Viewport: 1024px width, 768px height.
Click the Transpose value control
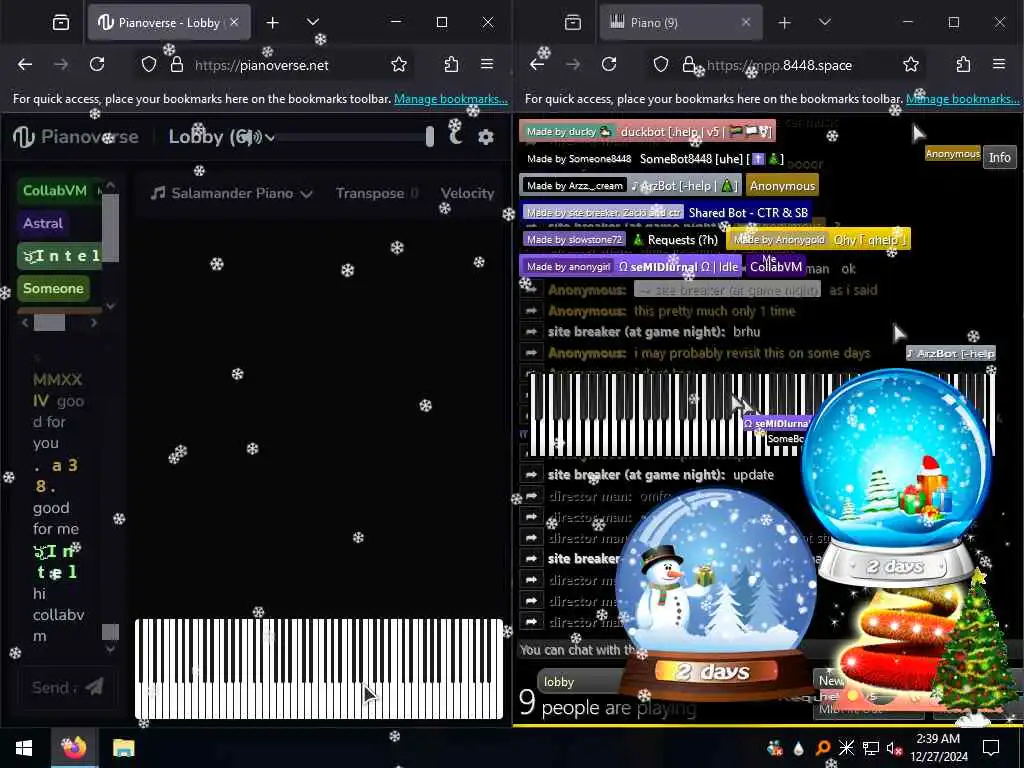coord(377,193)
